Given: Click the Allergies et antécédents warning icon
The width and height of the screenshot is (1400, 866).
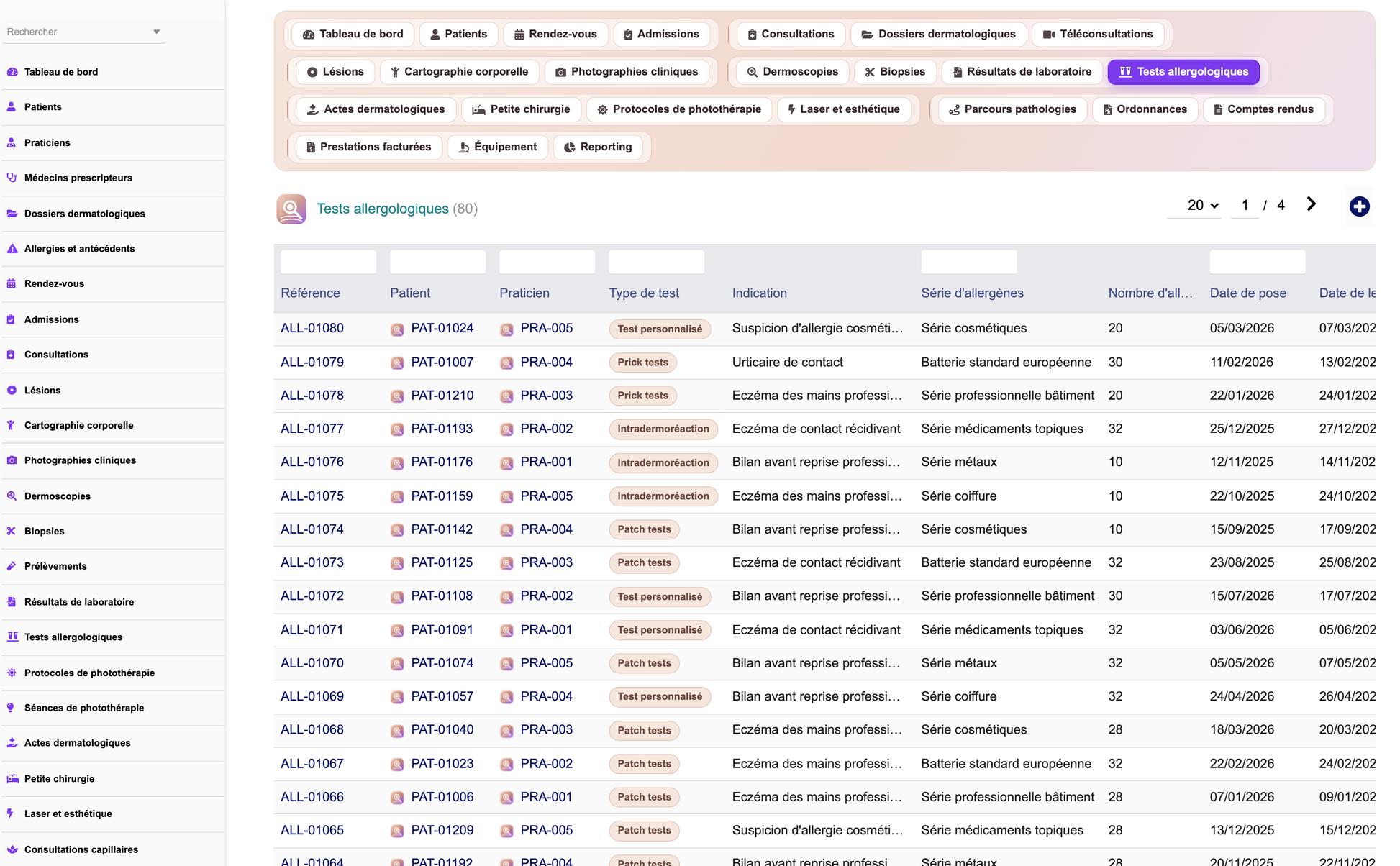Looking at the screenshot, I should pyautogui.click(x=12, y=249).
